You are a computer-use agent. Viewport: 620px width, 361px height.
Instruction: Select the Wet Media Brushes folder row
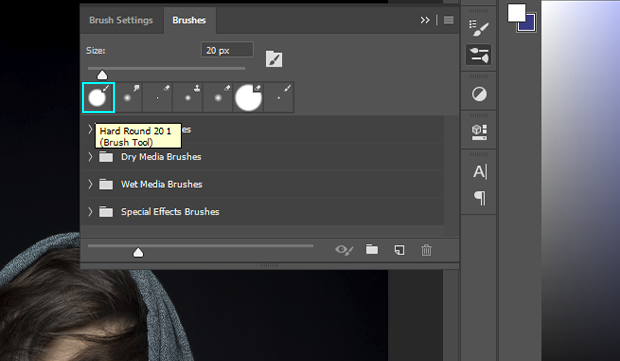coord(262,184)
